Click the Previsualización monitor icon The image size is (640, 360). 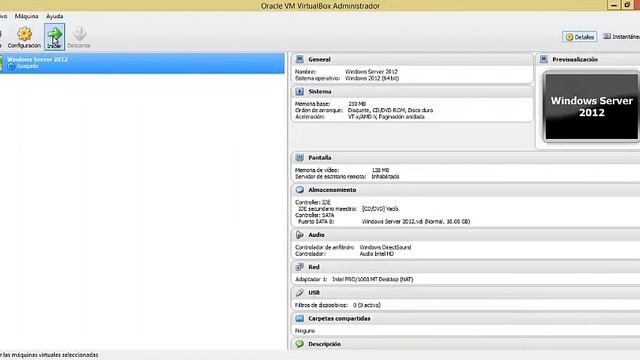click(544, 60)
